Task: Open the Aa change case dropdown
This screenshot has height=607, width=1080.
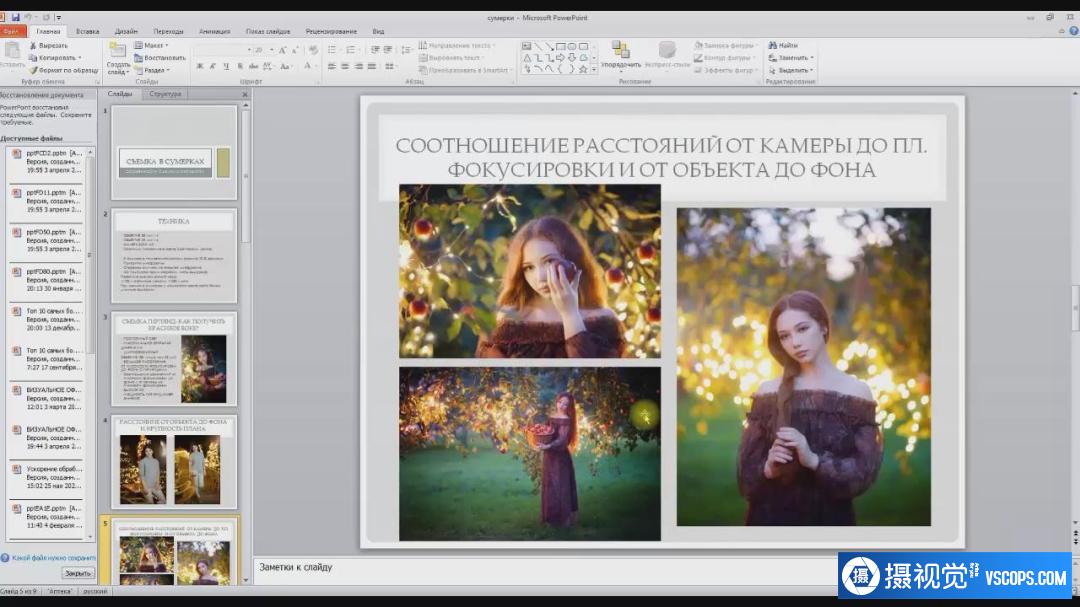Action: pyautogui.click(x=286, y=66)
